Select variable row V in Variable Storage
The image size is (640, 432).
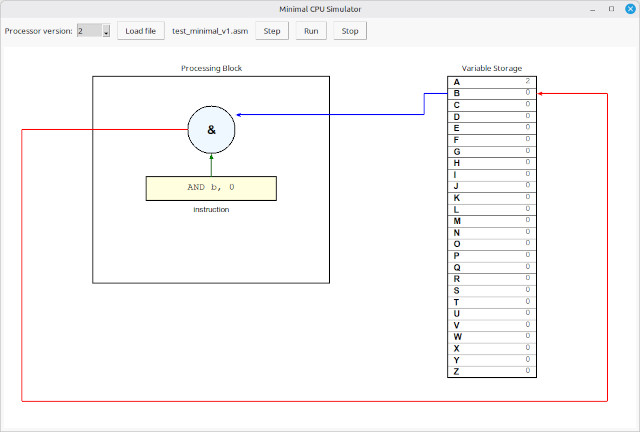[x=492, y=325]
